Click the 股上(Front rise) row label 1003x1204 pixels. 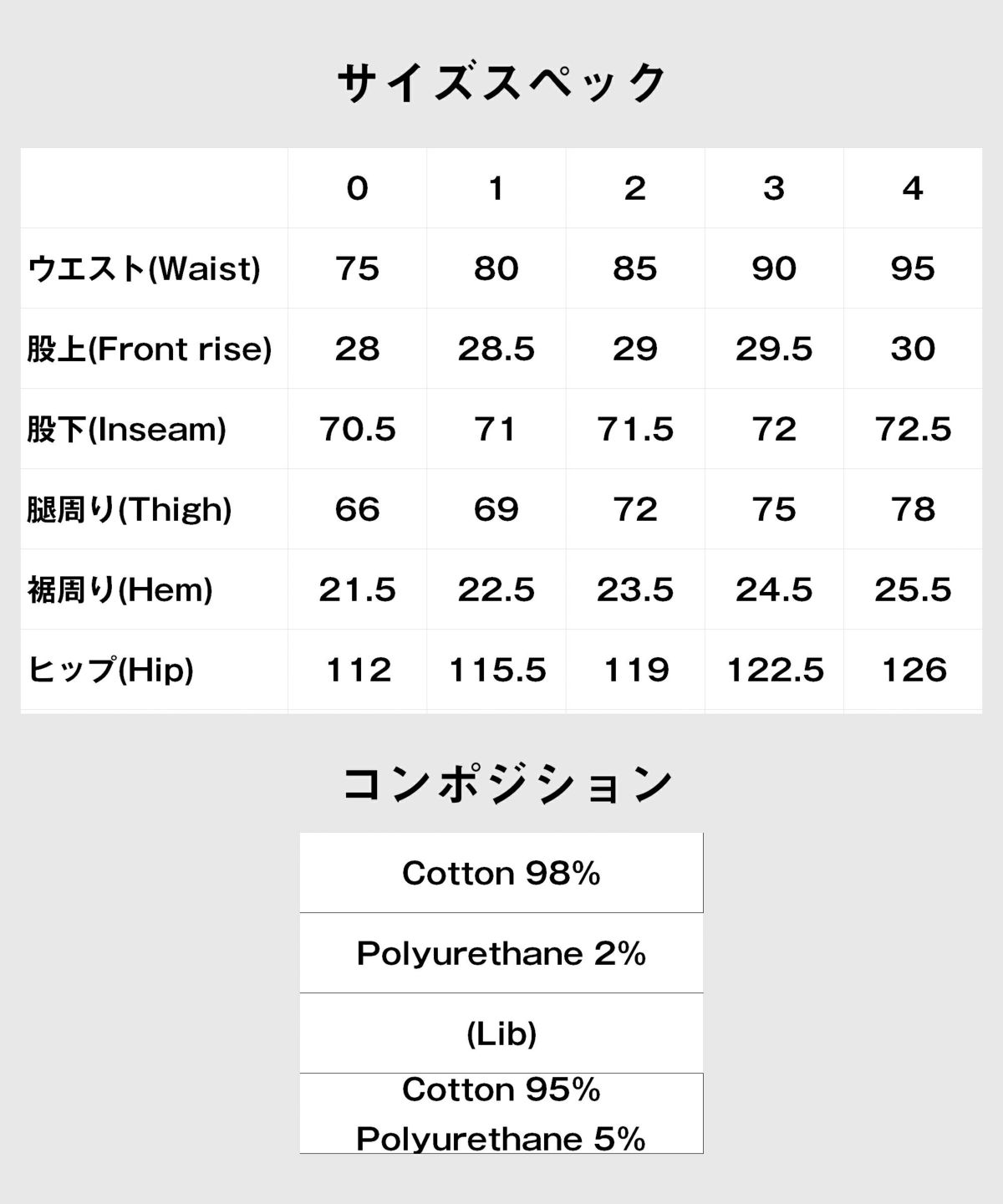pyautogui.click(x=150, y=349)
